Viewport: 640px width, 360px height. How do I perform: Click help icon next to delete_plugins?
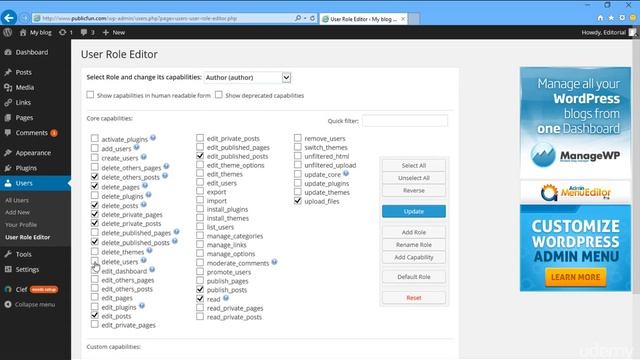pyautogui.click(x=149, y=195)
